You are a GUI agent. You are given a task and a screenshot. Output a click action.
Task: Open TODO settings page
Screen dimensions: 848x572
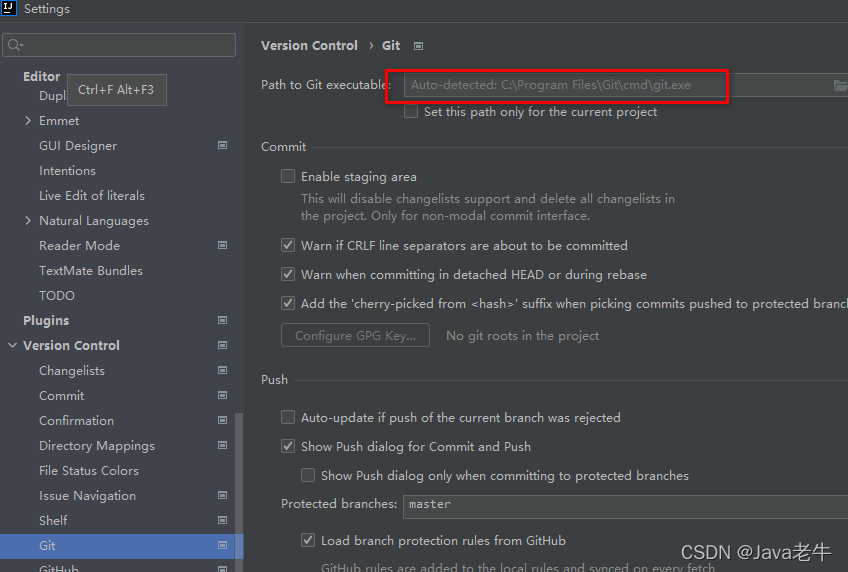57,295
